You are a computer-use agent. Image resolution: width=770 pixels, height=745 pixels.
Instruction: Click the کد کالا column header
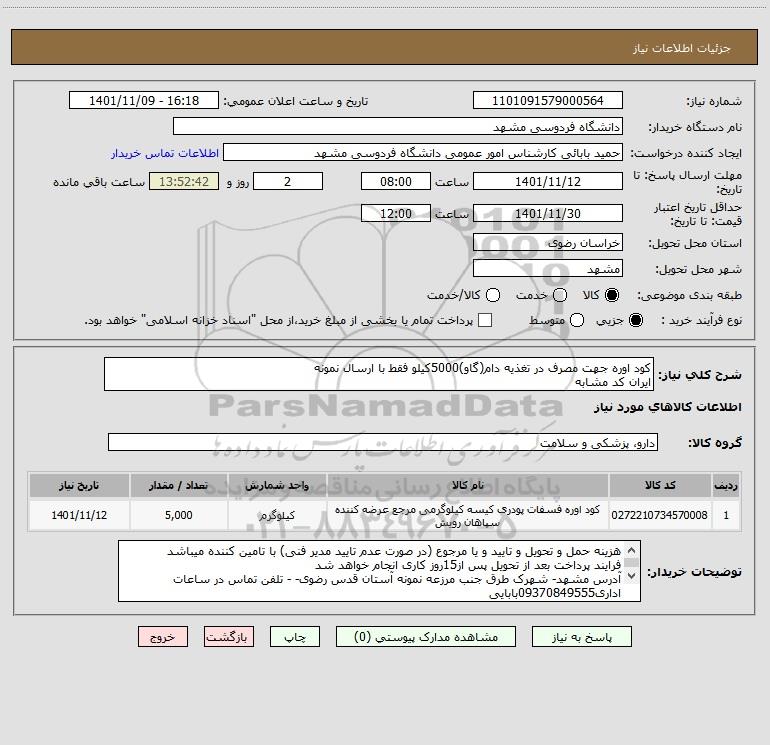pyautogui.click(x=660, y=485)
